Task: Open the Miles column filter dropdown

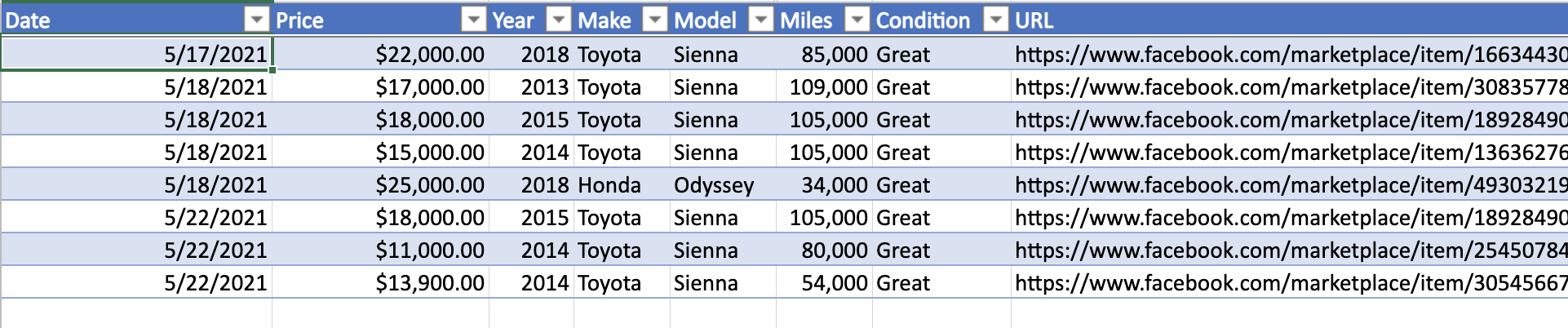Action: click(857, 20)
